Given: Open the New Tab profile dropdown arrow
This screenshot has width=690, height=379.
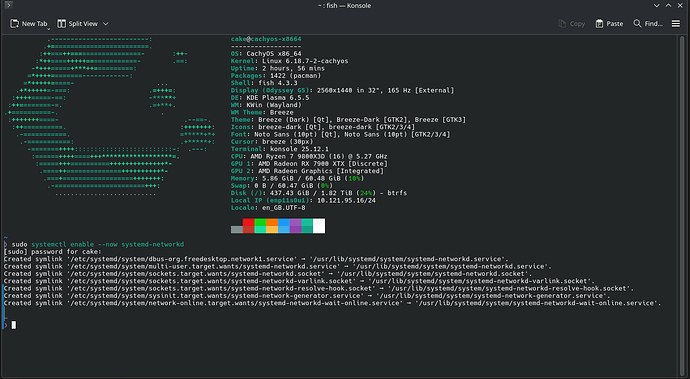Looking at the screenshot, I should tap(48, 29).
